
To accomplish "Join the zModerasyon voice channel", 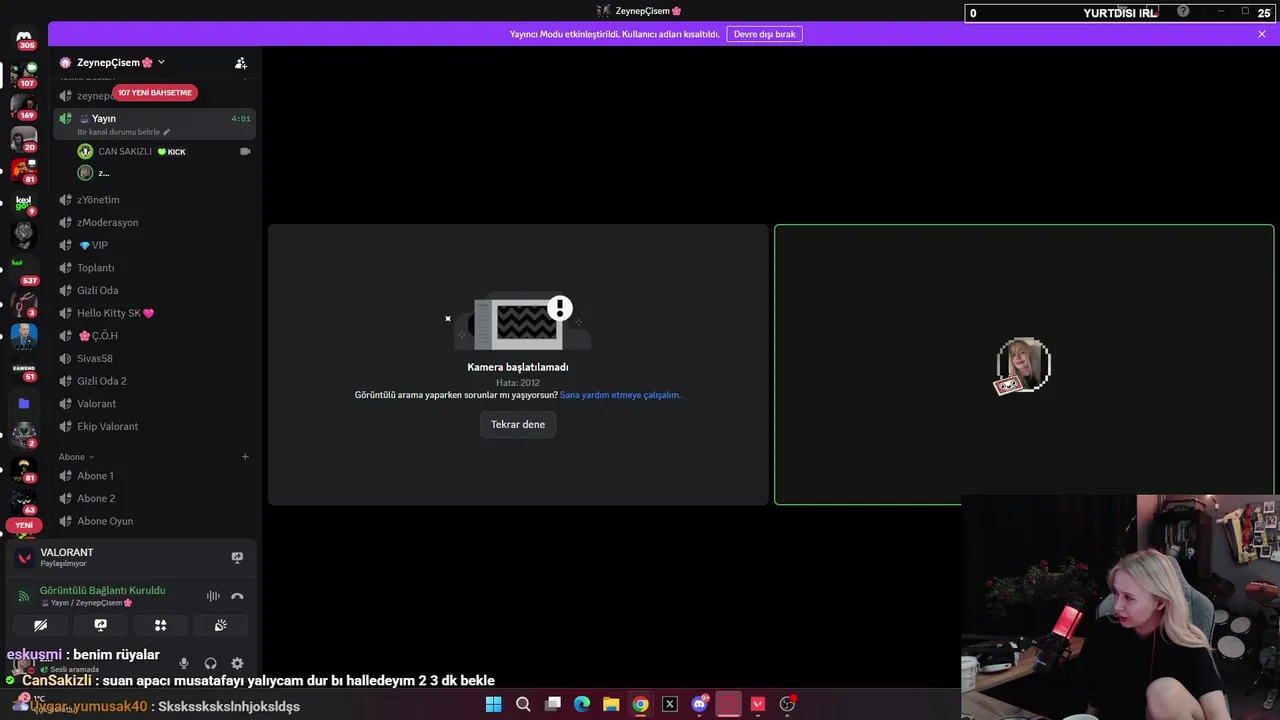I will (x=155, y=222).
